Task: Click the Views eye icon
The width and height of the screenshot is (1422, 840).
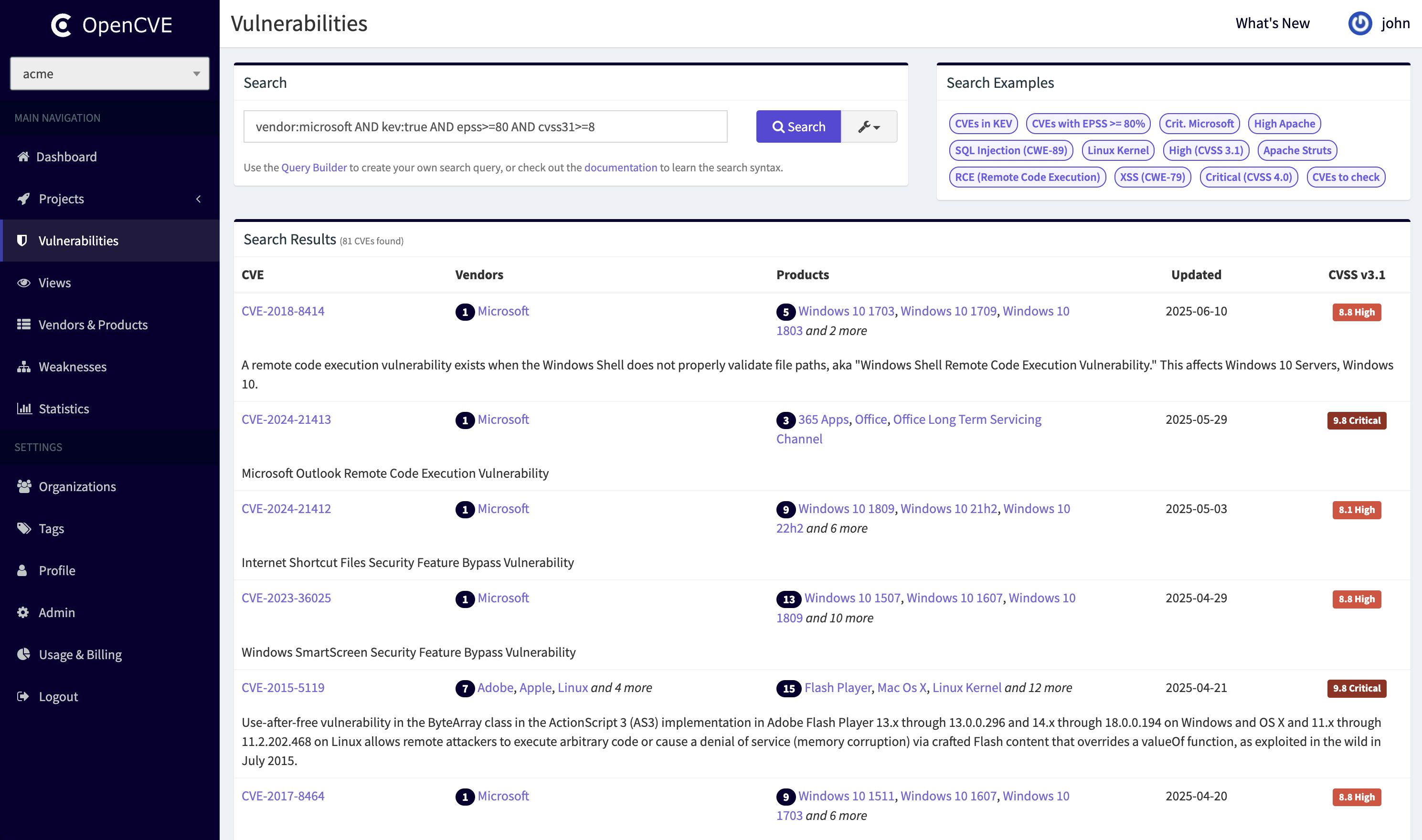Action: [x=23, y=283]
